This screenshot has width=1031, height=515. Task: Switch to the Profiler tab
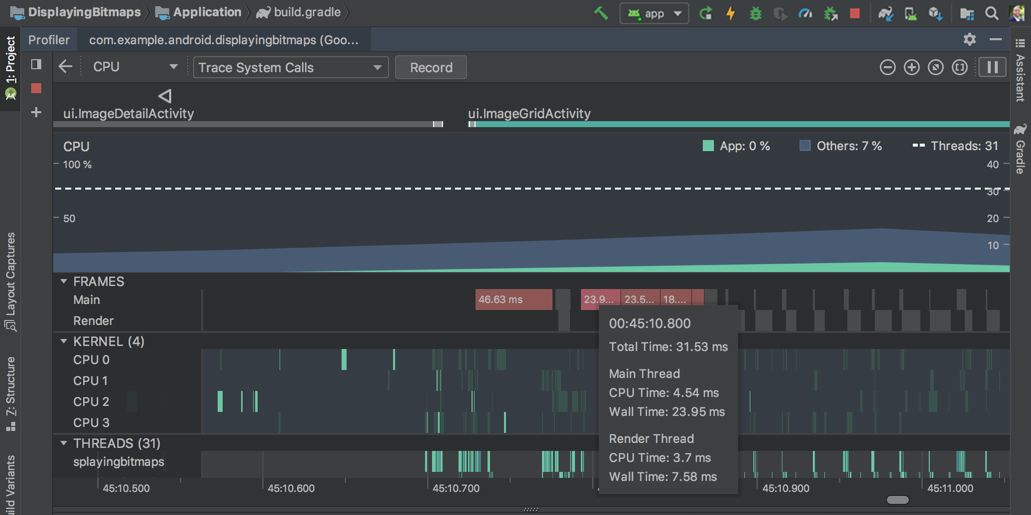pos(49,40)
